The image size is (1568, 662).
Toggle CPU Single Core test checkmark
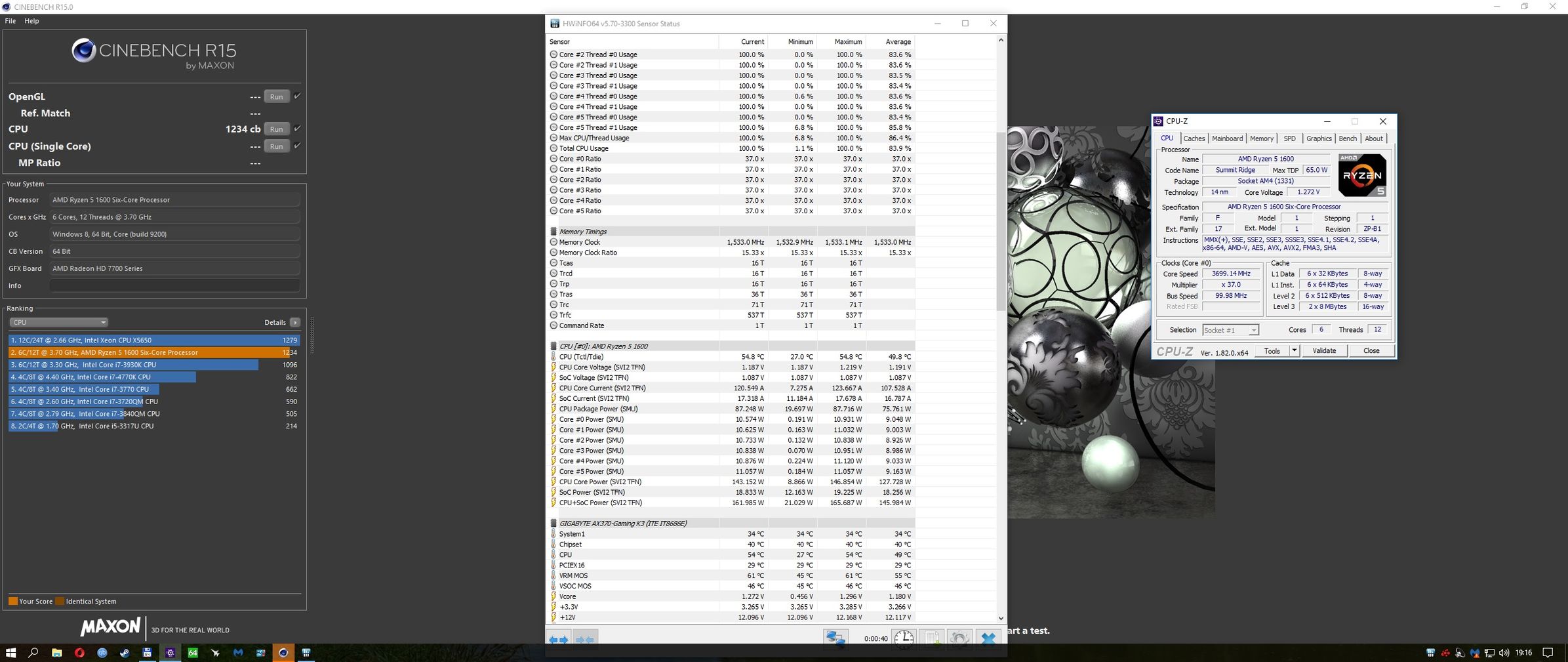297,145
